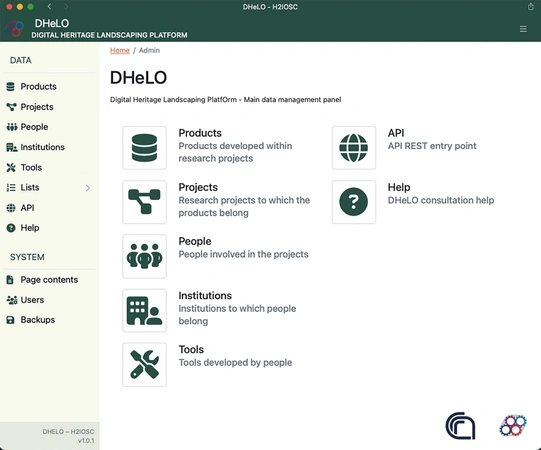Open the Institutions building tile icon
This screenshot has width=541, height=450.
pyautogui.click(x=144, y=310)
